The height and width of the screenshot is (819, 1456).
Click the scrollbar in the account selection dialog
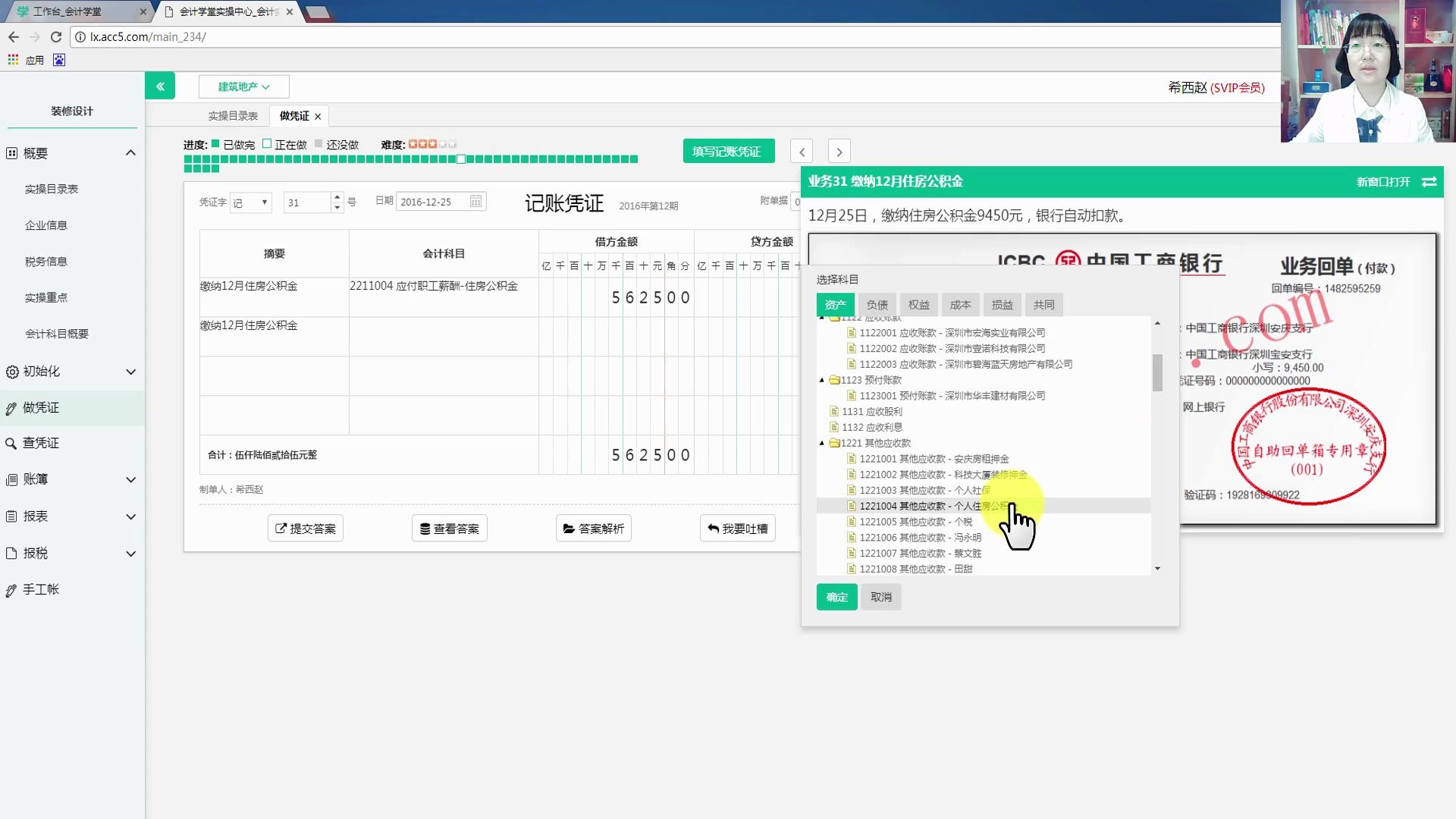tap(1158, 373)
